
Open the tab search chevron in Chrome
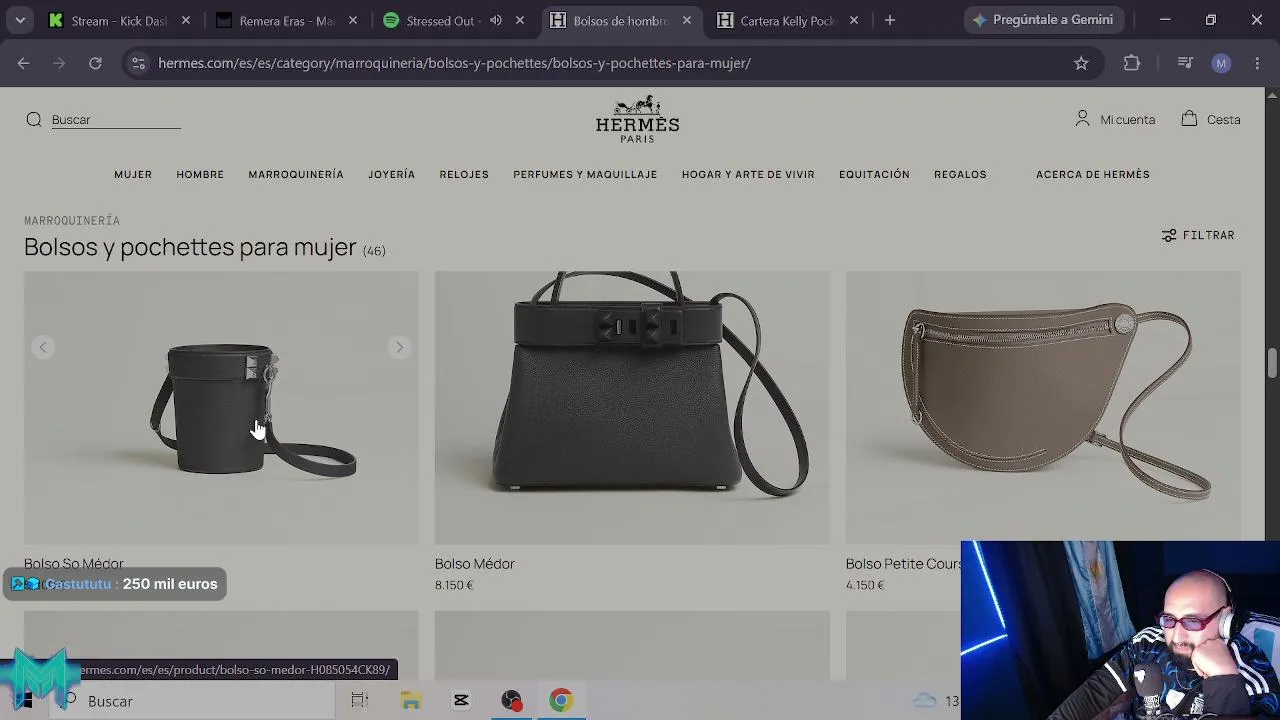[x=20, y=20]
